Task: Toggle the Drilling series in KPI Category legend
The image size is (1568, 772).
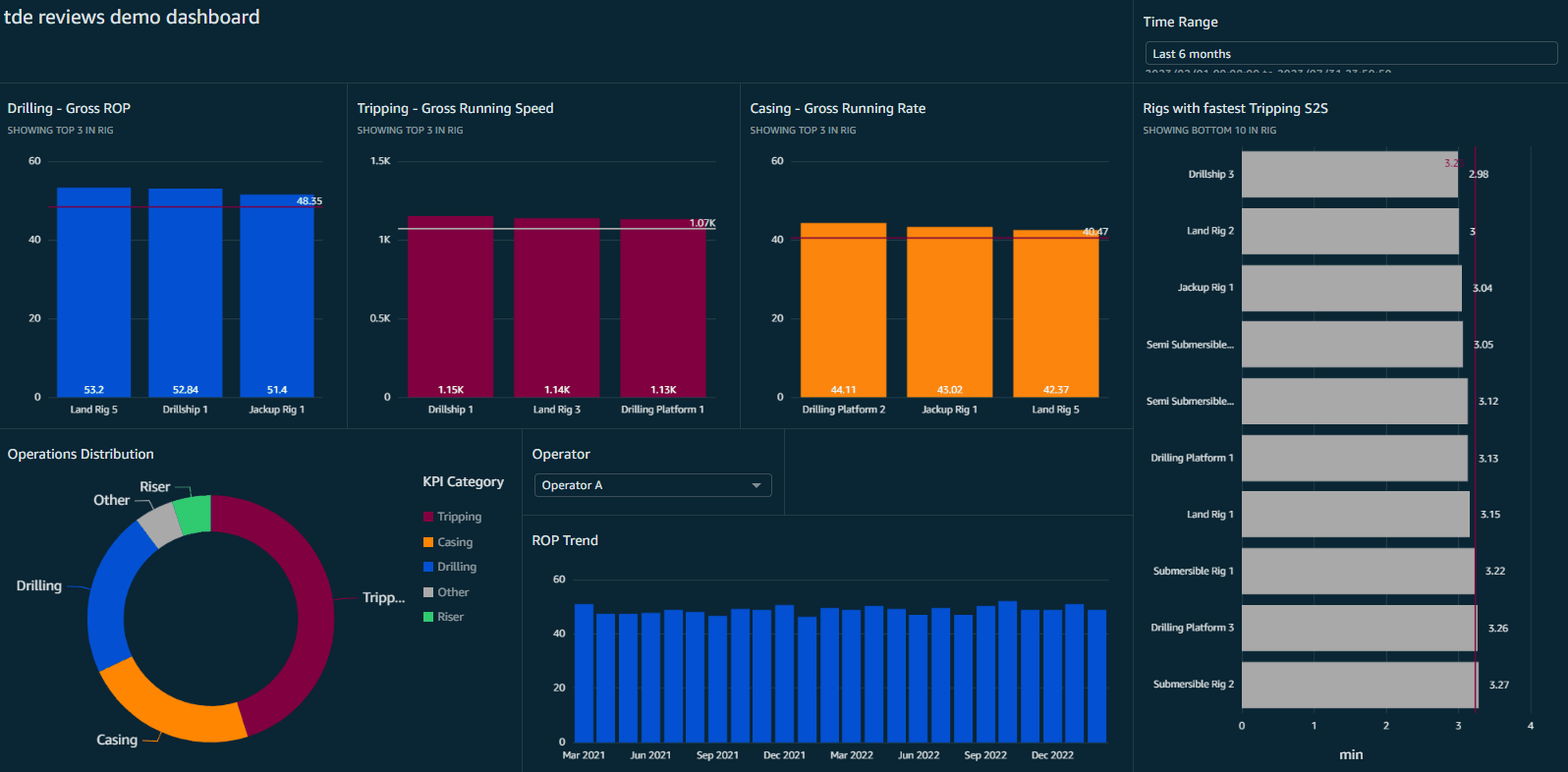Action: coord(456,567)
